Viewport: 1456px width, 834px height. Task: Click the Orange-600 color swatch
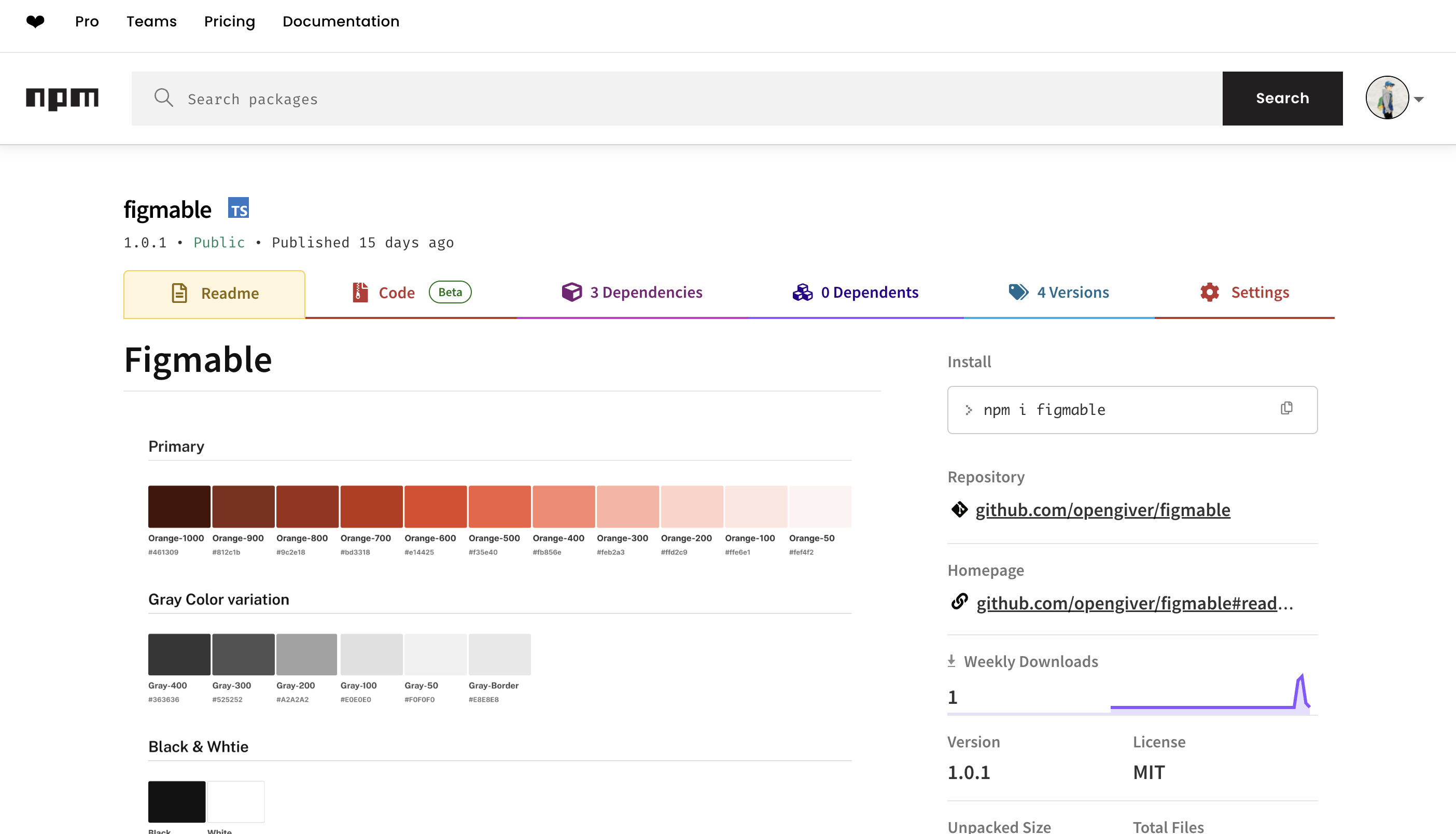coord(435,506)
